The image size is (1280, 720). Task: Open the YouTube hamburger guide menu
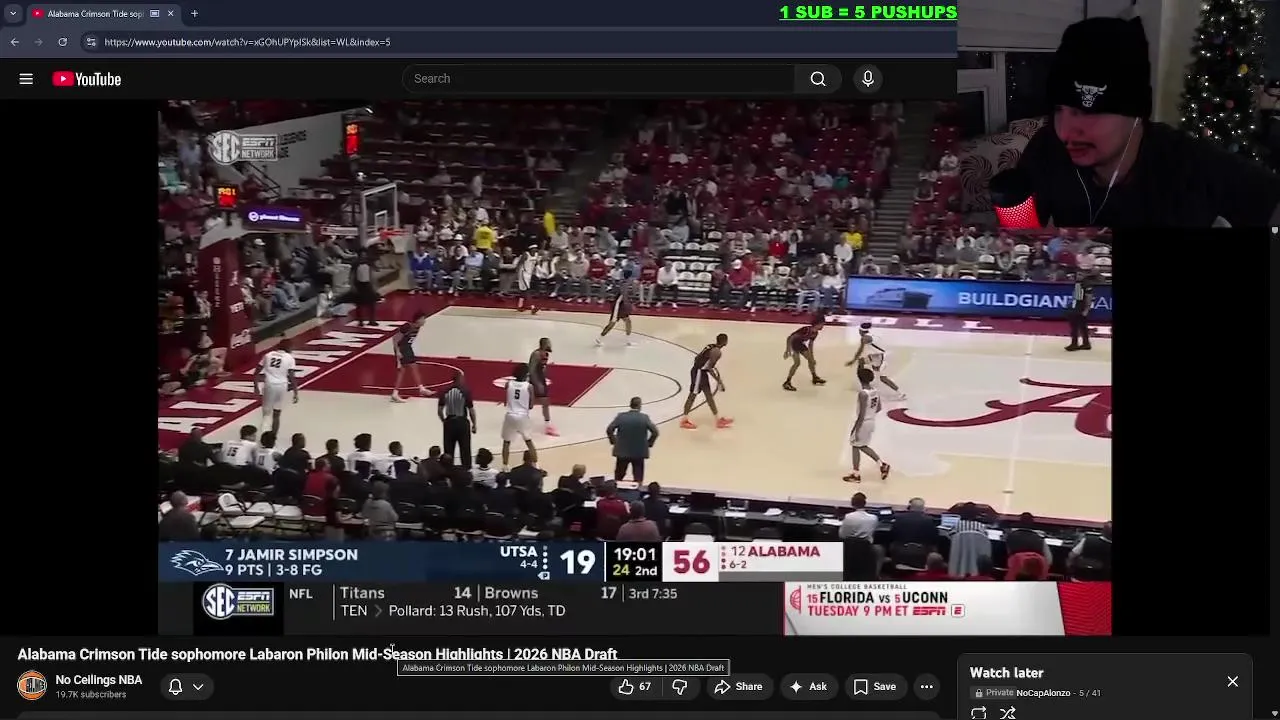26,79
